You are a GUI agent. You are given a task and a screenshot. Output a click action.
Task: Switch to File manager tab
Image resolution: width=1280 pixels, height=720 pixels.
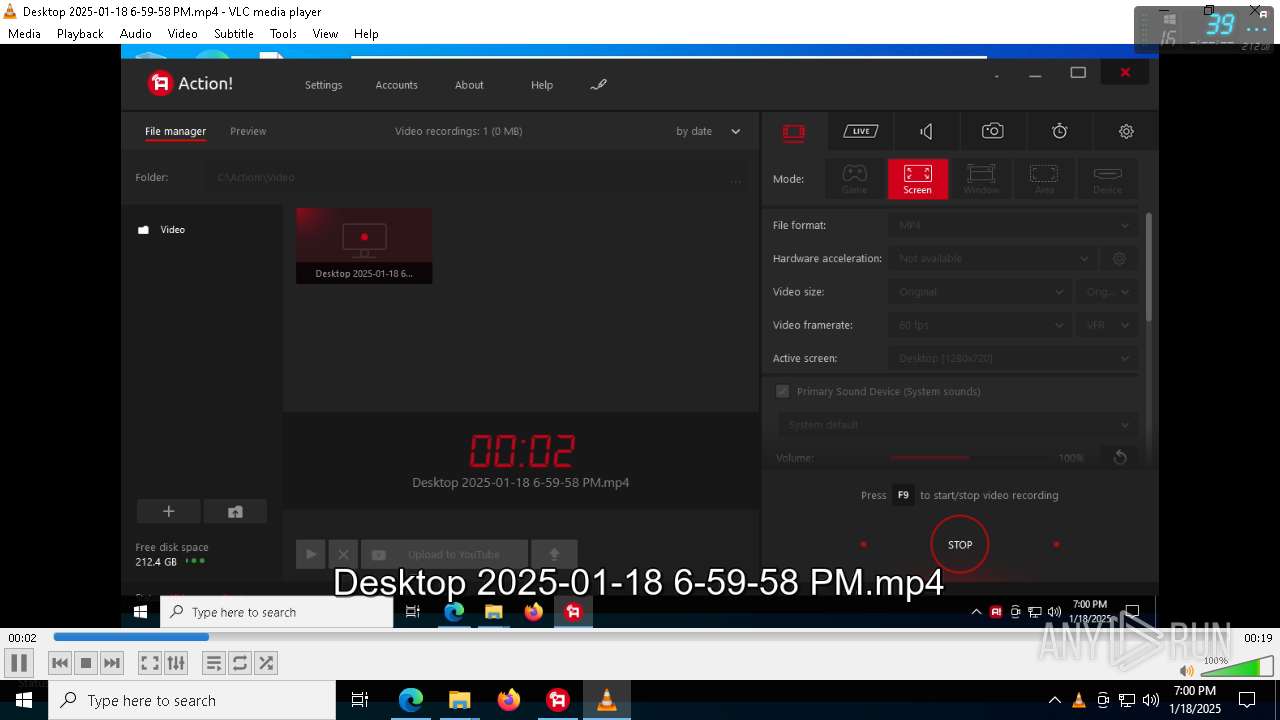175,131
